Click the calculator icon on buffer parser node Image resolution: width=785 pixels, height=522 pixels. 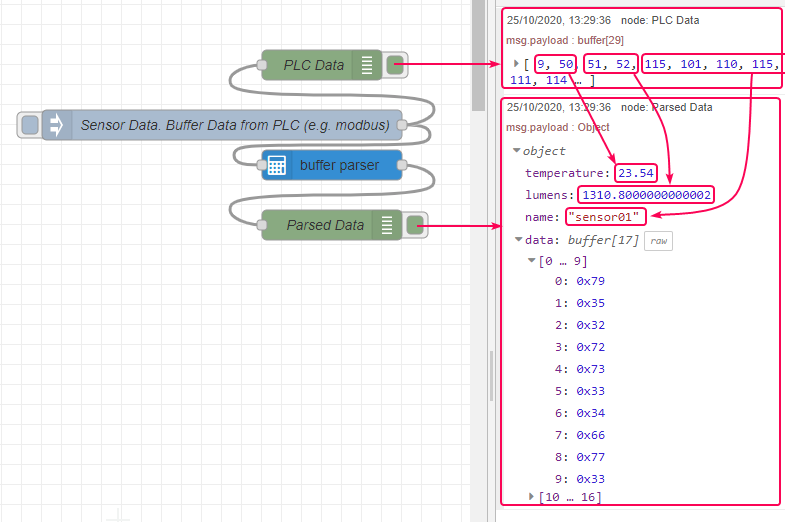[x=277, y=165]
